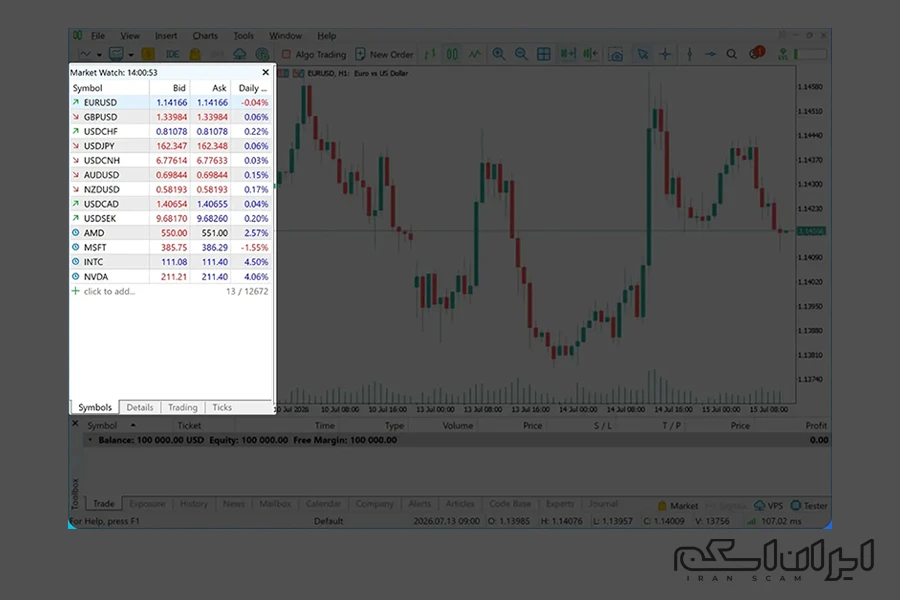Select the AMD stock row
This screenshot has width=900, height=600.
click(x=170, y=233)
